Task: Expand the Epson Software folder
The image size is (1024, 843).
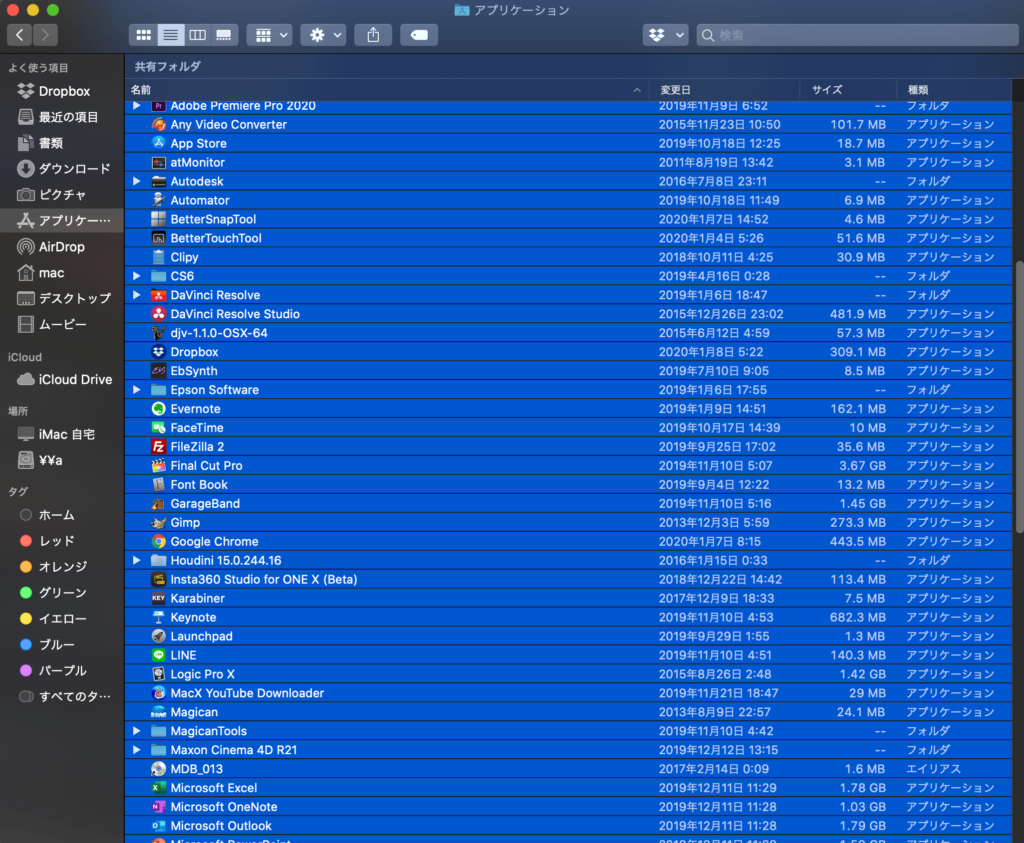Action: click(x=136, y=390)
